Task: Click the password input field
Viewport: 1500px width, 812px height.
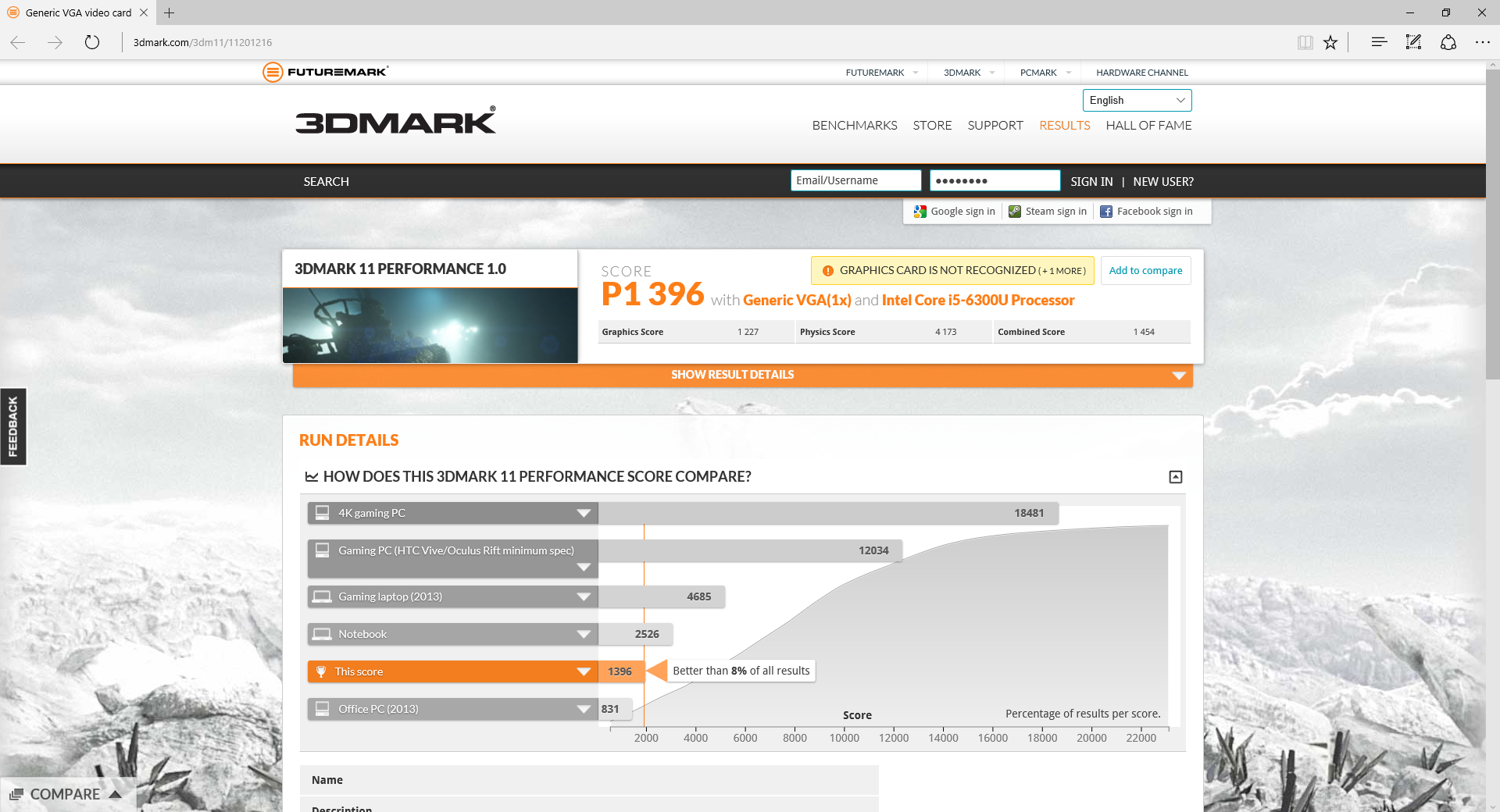Action: [x=995, y=180]
